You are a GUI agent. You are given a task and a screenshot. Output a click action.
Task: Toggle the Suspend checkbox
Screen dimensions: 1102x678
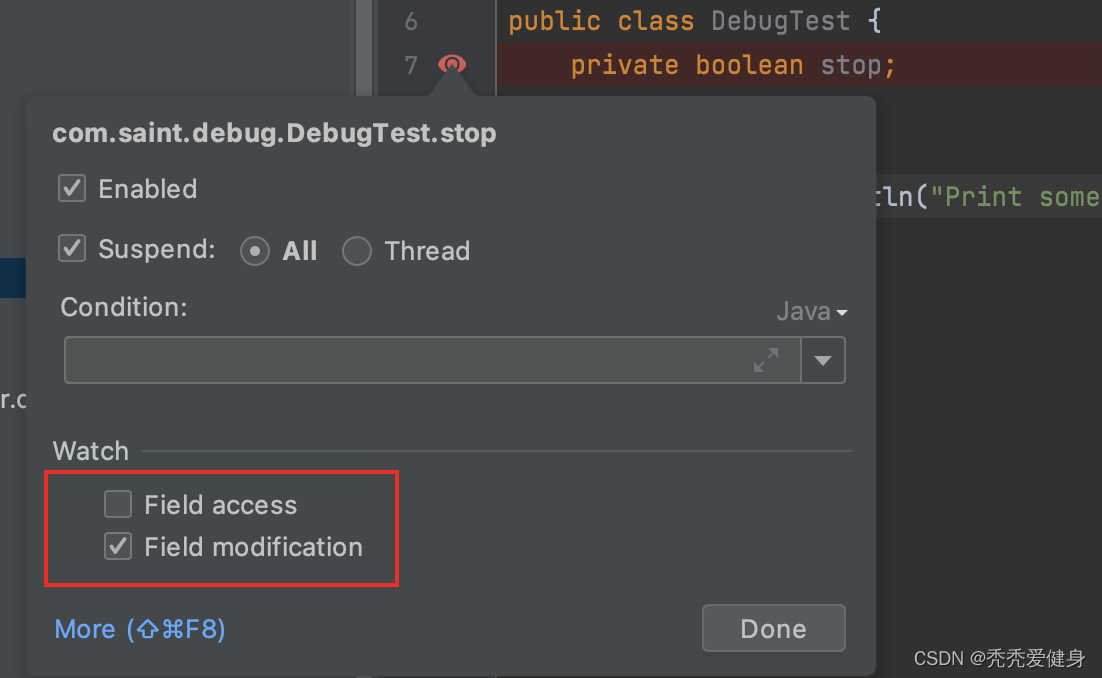72,249
